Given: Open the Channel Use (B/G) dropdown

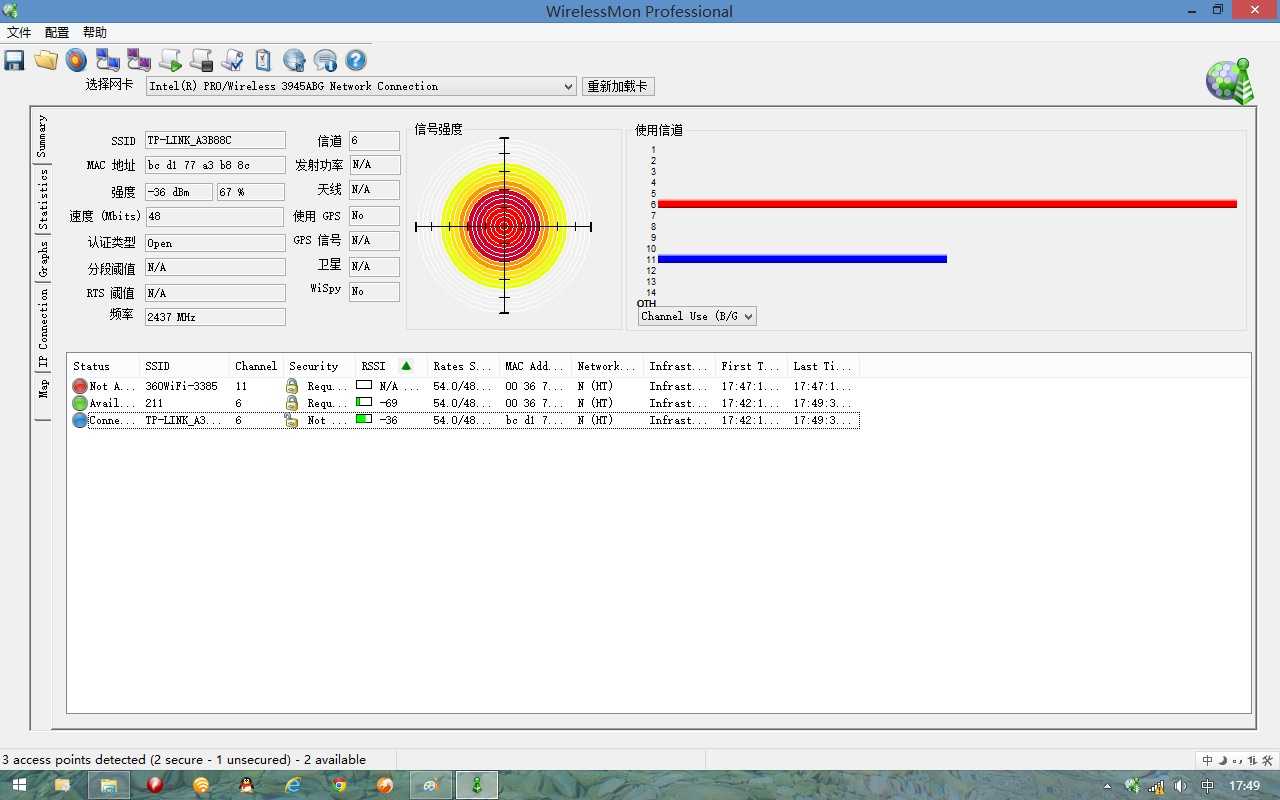Looking at the screenshot, I should pyautogui.click(x=697, y=316).
